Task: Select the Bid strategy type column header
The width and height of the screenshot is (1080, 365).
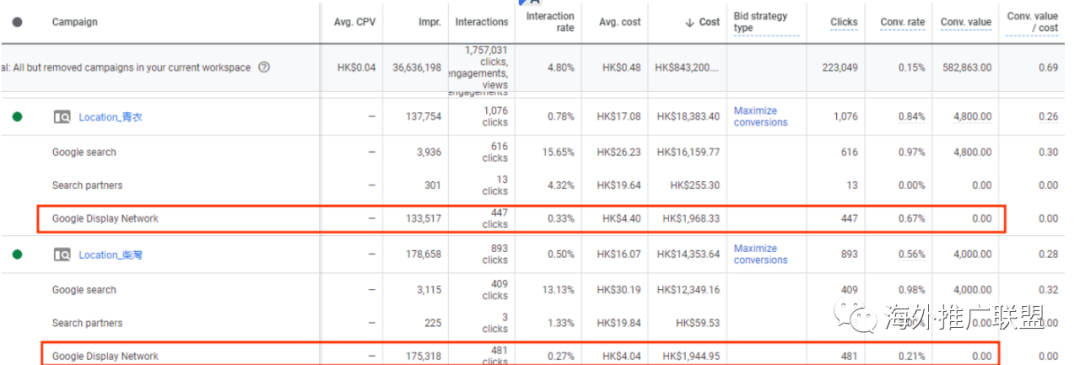Action: 760,21
